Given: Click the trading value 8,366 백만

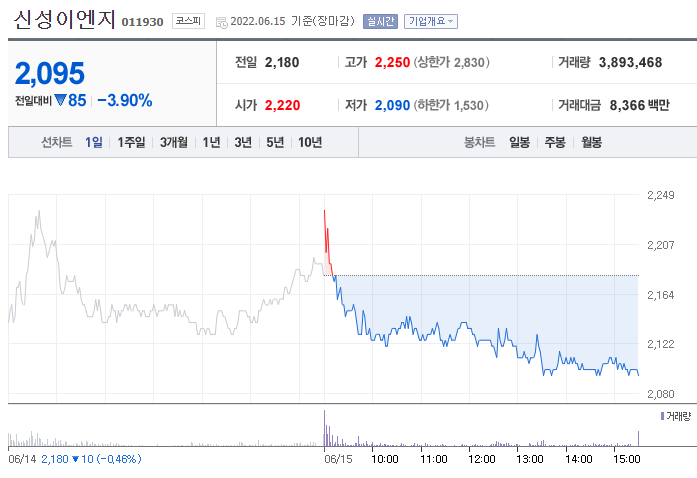Looking at the screenshot, I should pos(639,105).
